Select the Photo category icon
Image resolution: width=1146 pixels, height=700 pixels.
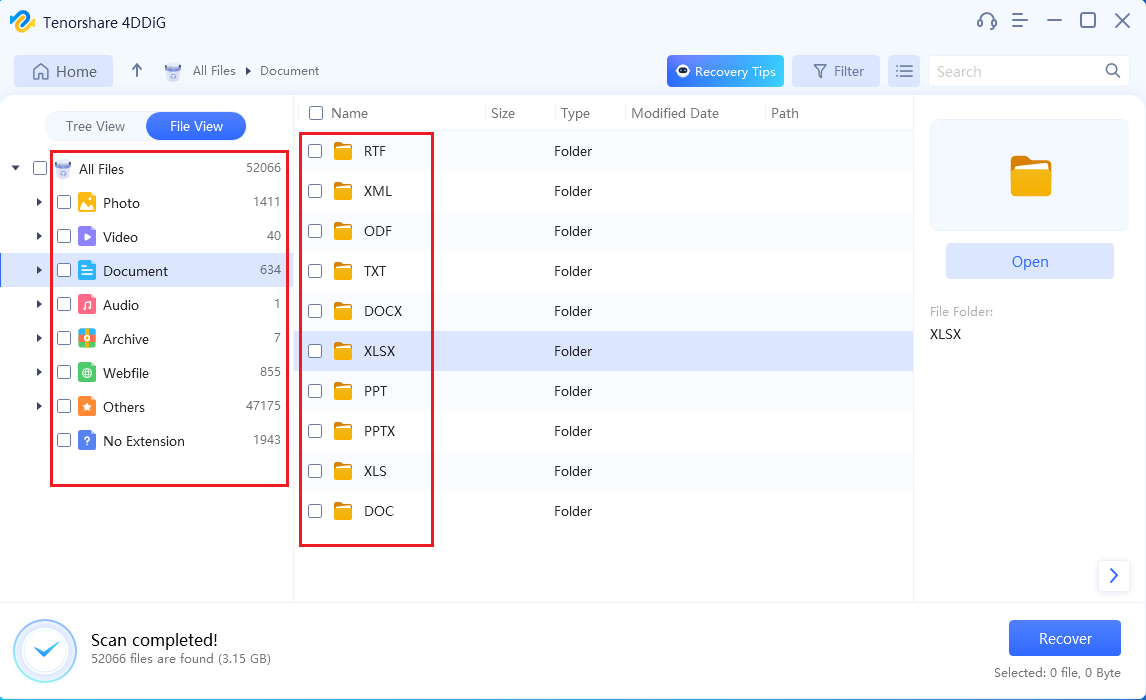point(87,203)
